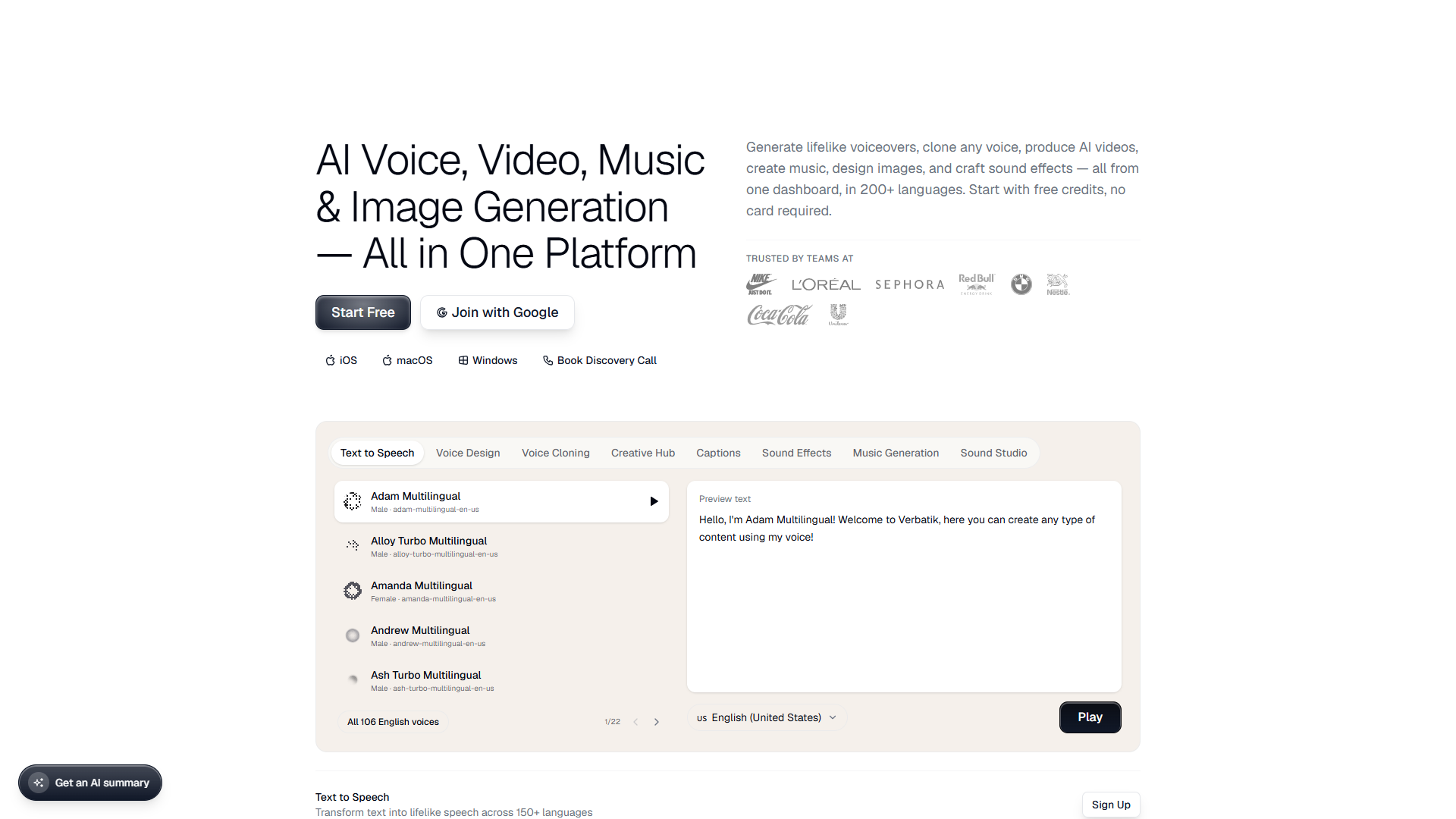Switch to the Voice Design tab
The height and width of the screenshot is (819, 1456).
468,453
